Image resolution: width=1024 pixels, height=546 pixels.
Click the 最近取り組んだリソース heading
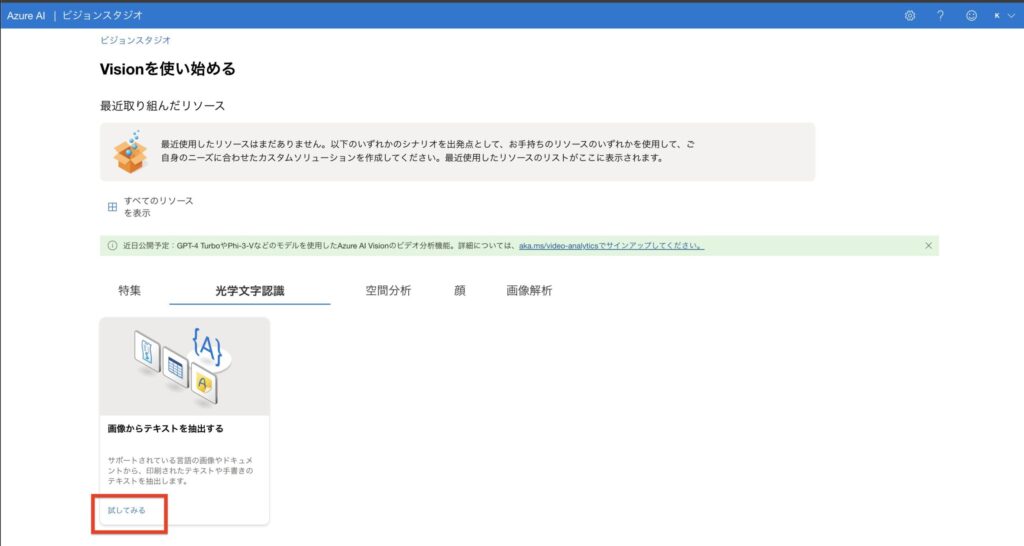162,106
